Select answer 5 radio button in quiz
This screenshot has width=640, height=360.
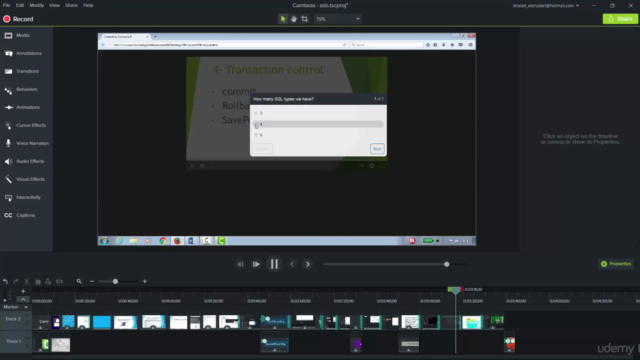pyautogui.click(x=256, y=135)
